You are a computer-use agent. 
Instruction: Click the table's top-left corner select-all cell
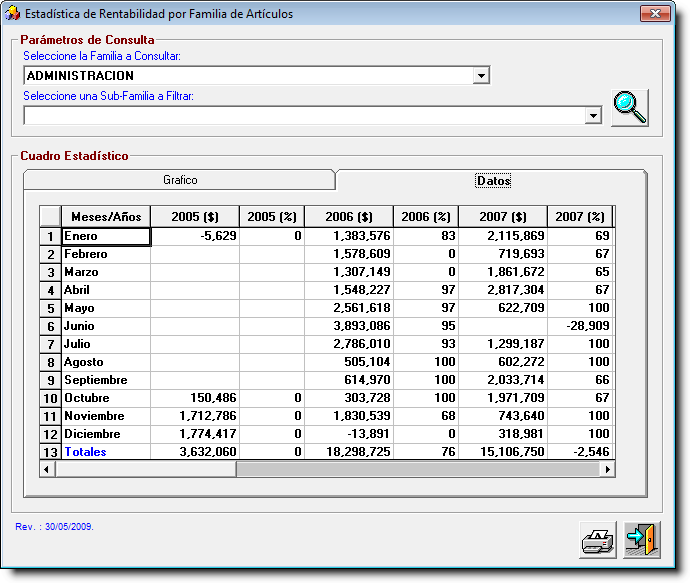click(x=50, y=217)
